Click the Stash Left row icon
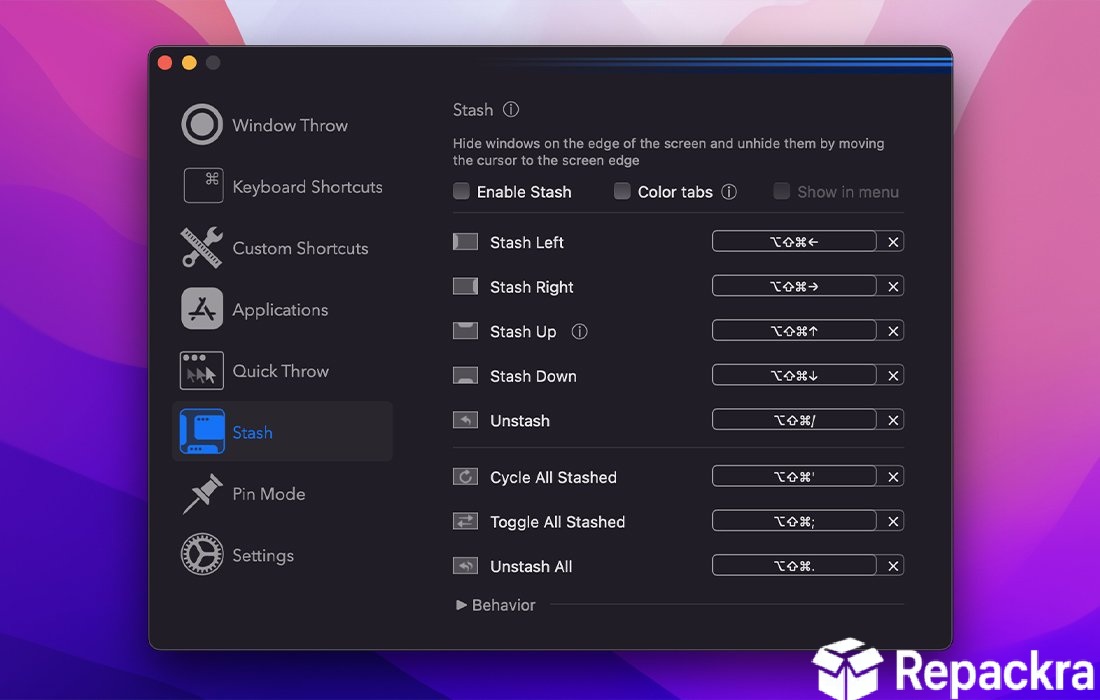The width and height of the screenshot is (1100, 700). pyautogui.click(x=465, y=242)
